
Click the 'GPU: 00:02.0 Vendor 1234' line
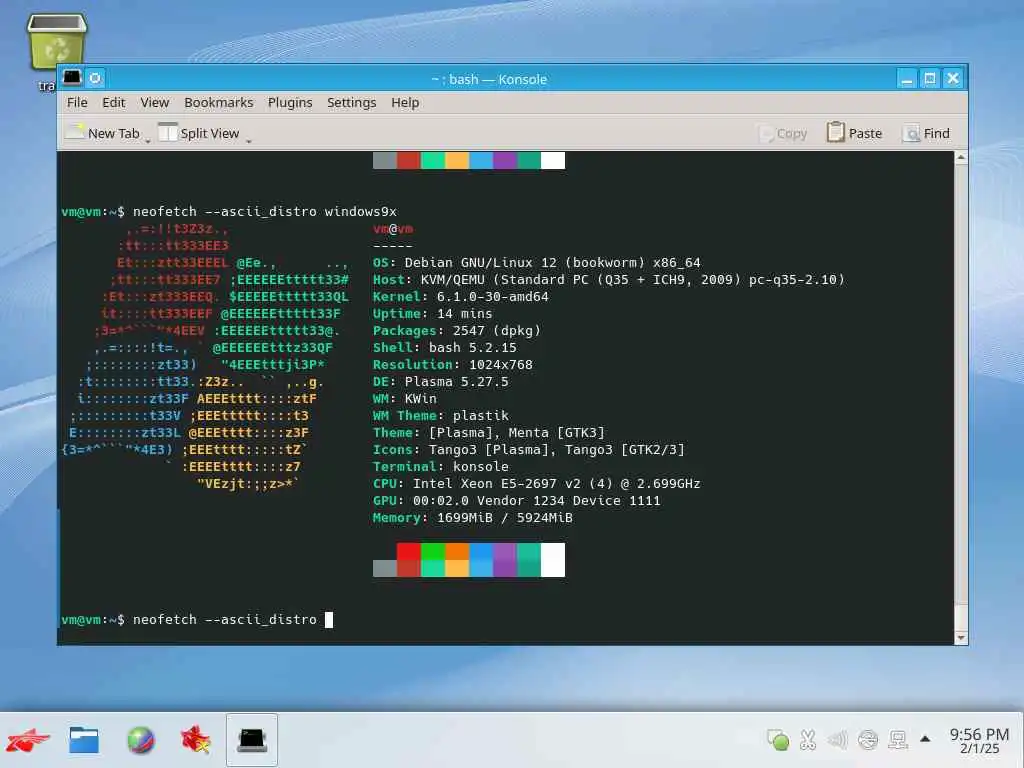517,500
